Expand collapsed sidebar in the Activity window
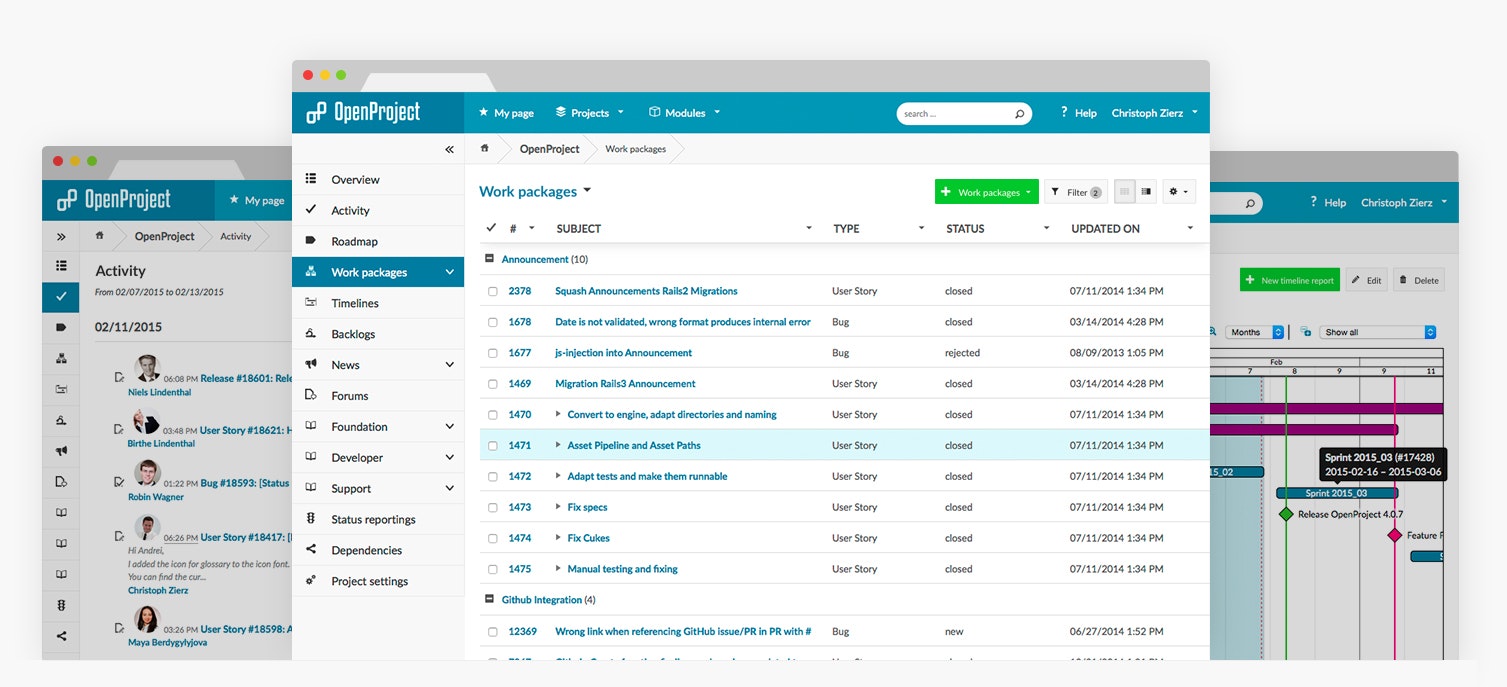 (61, 237)
